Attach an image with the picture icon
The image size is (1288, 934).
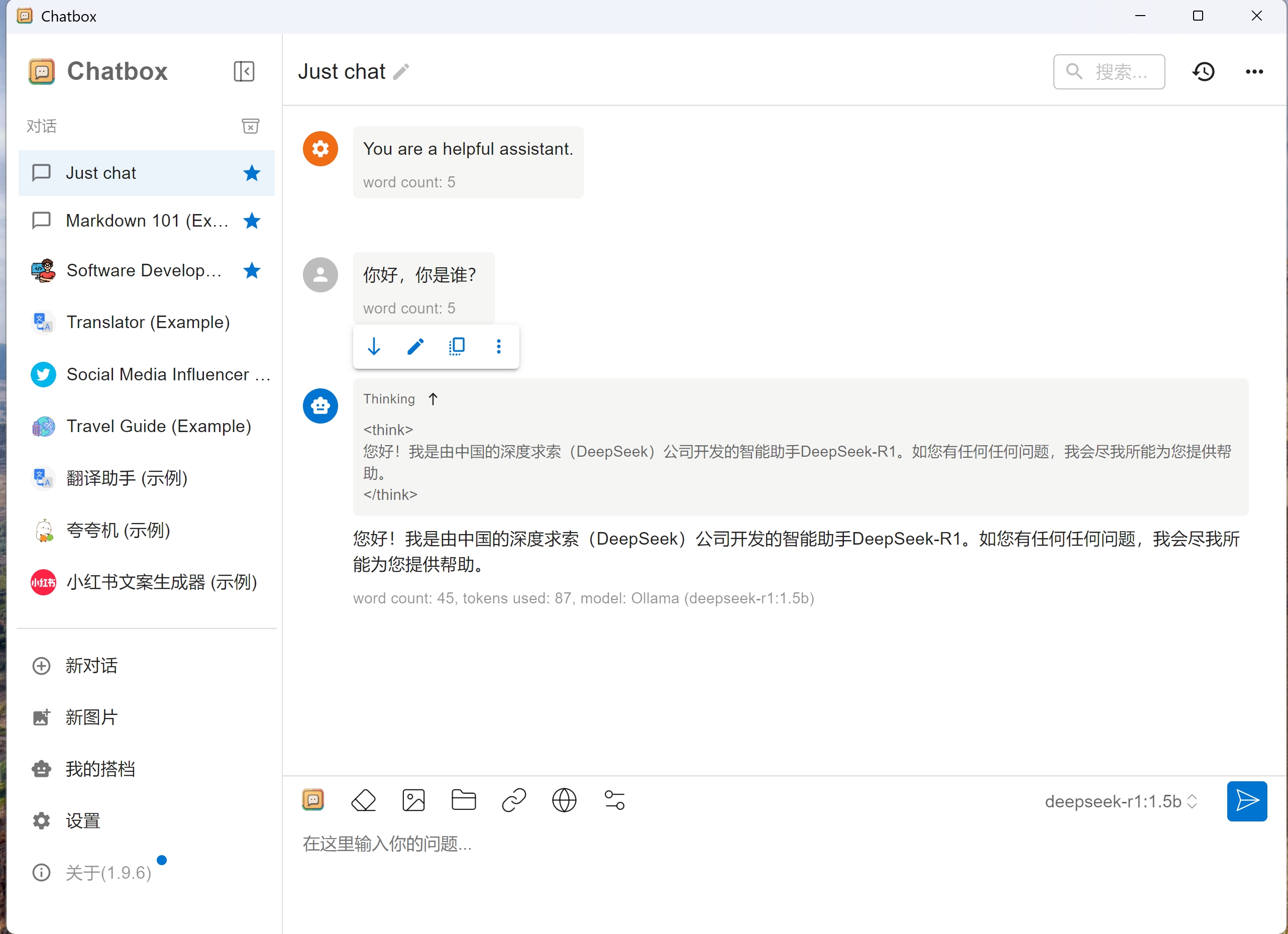[413, 800]
